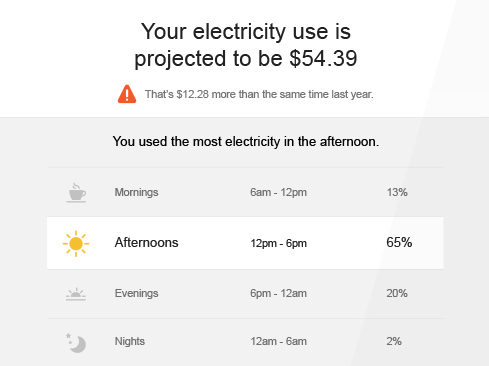This screenshot has height=366, width=489.
Task: Click the most electricity in the afternoon heading
Action: pyautogui.click(x=246, y=142)
